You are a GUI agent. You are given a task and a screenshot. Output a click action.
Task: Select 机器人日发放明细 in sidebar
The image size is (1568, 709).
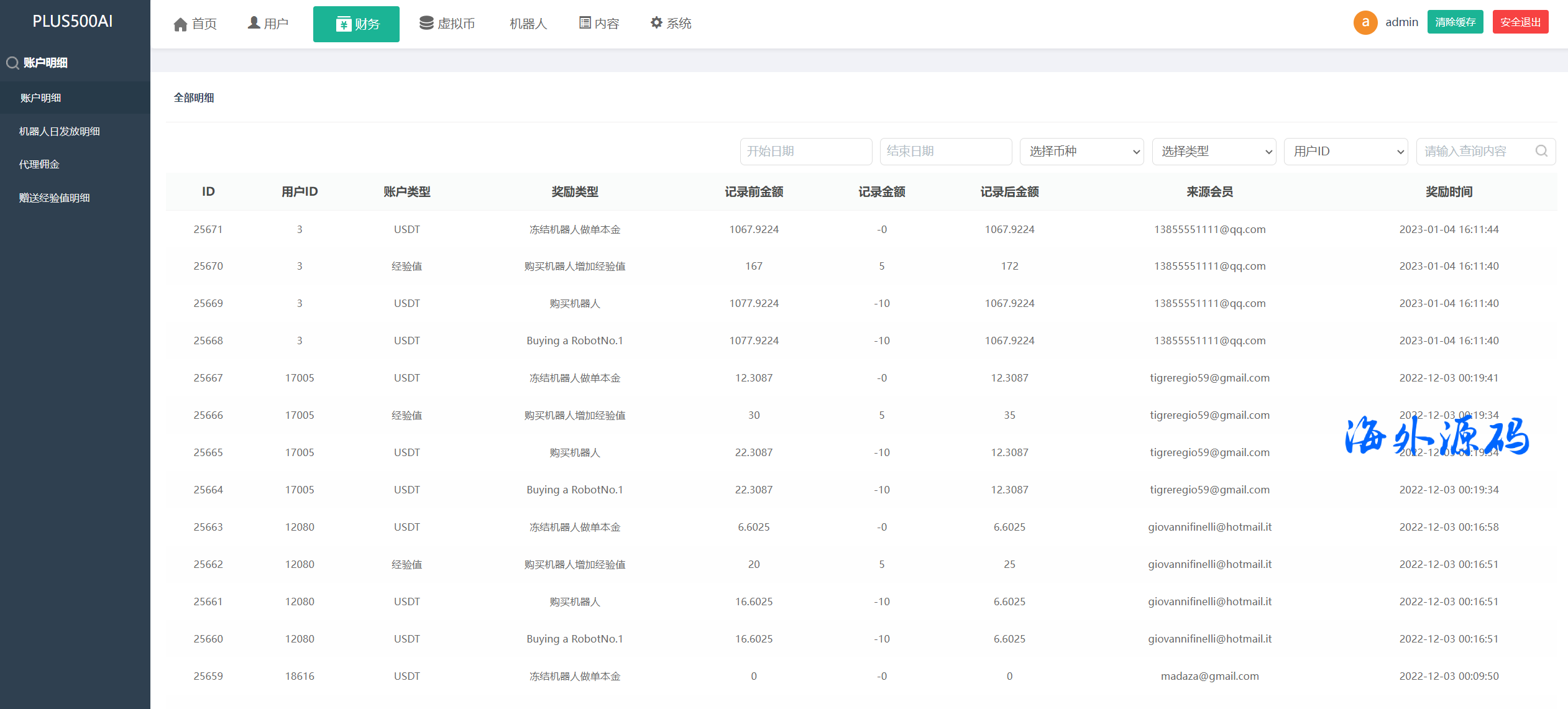pos(60,131)
